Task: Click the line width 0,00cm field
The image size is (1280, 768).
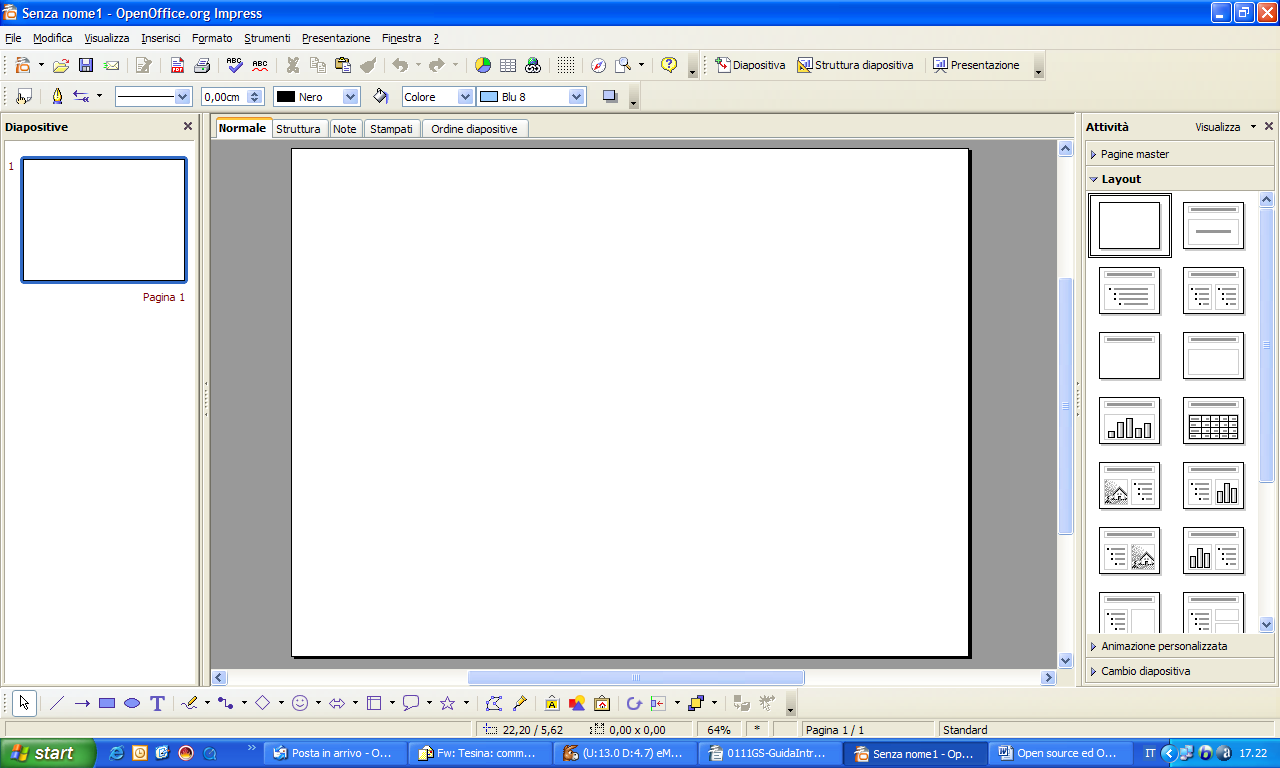Action: click(224, 97)
